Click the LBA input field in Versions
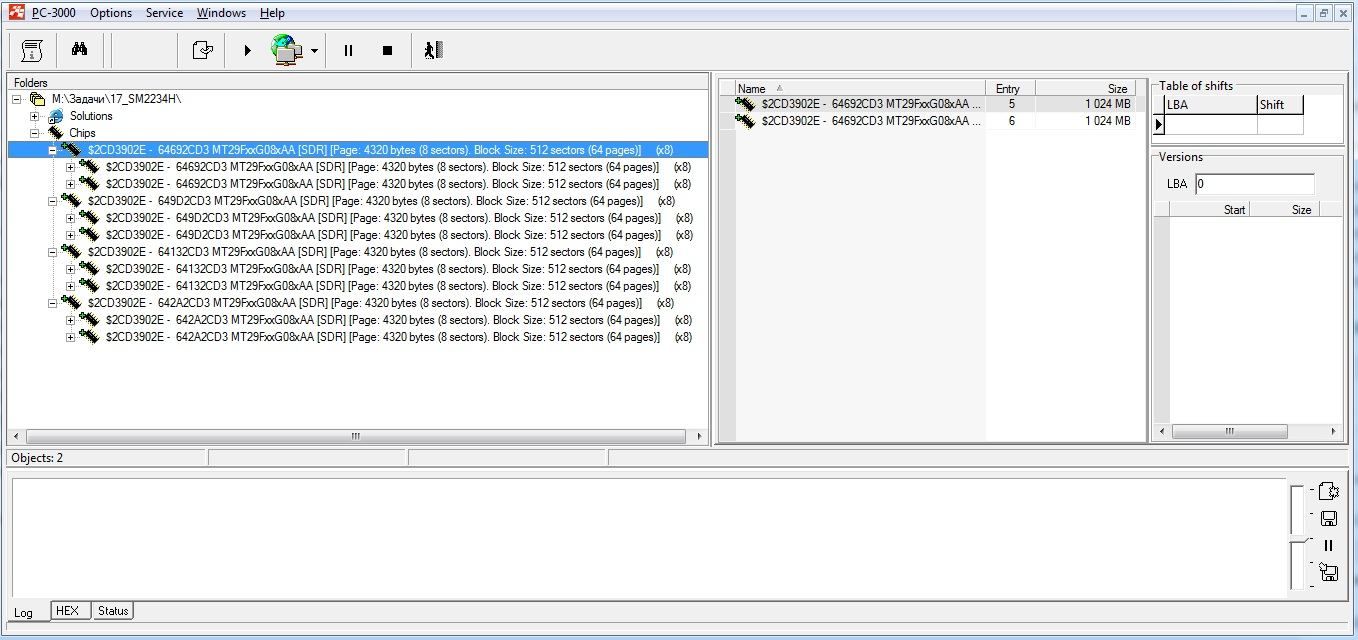Image resolution: width=1358 pixels, height=640 pixels. [1254, 184]
